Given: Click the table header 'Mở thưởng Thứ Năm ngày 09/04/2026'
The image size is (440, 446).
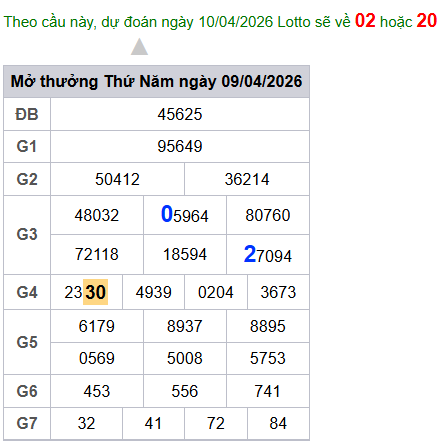Looking at the screenshot, I should [156, 82].
